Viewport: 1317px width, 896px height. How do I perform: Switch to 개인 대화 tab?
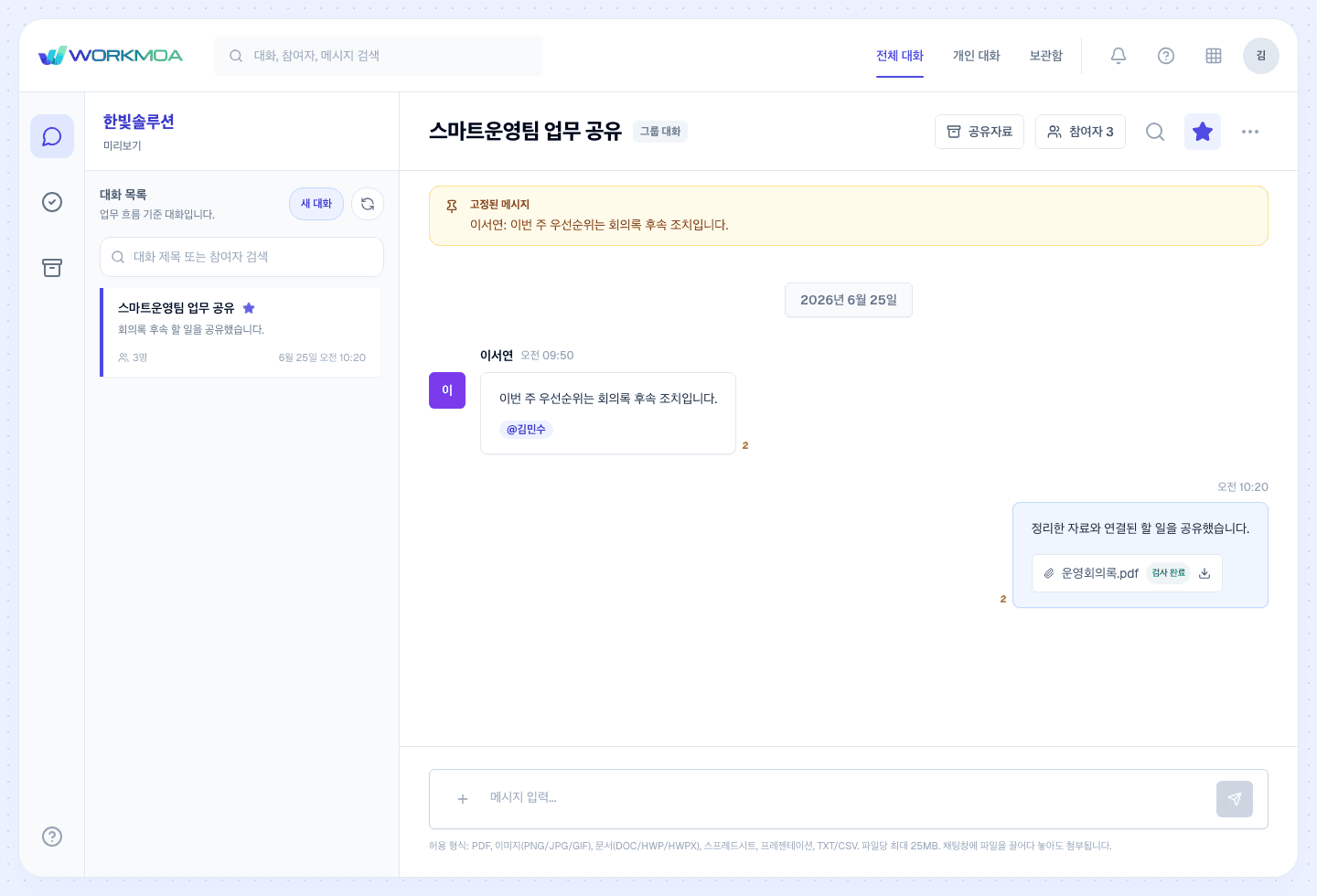(x=977, y=56)
